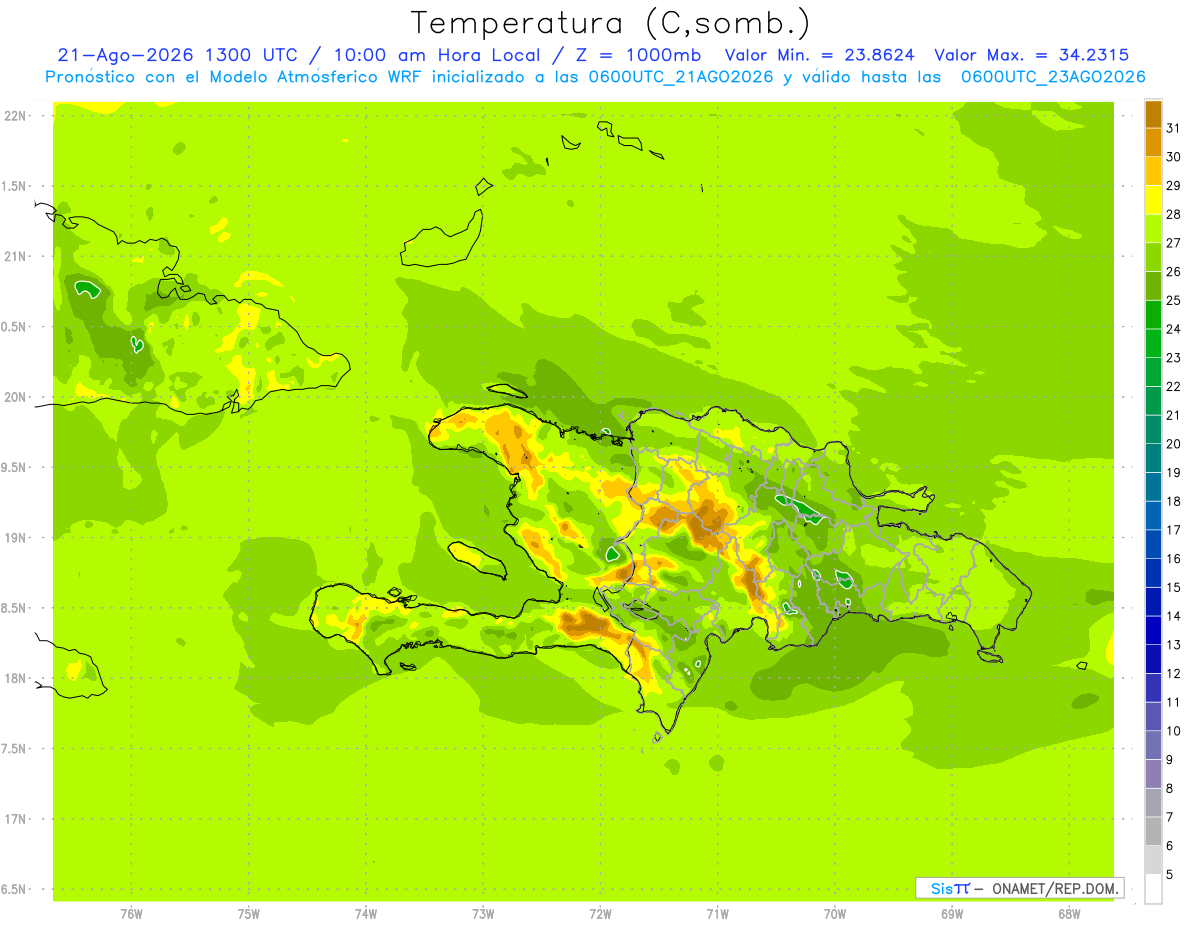Click the white swatch below the 5 label
This screenshot has width=1200, height=927.
click(x=1153, y=889)
